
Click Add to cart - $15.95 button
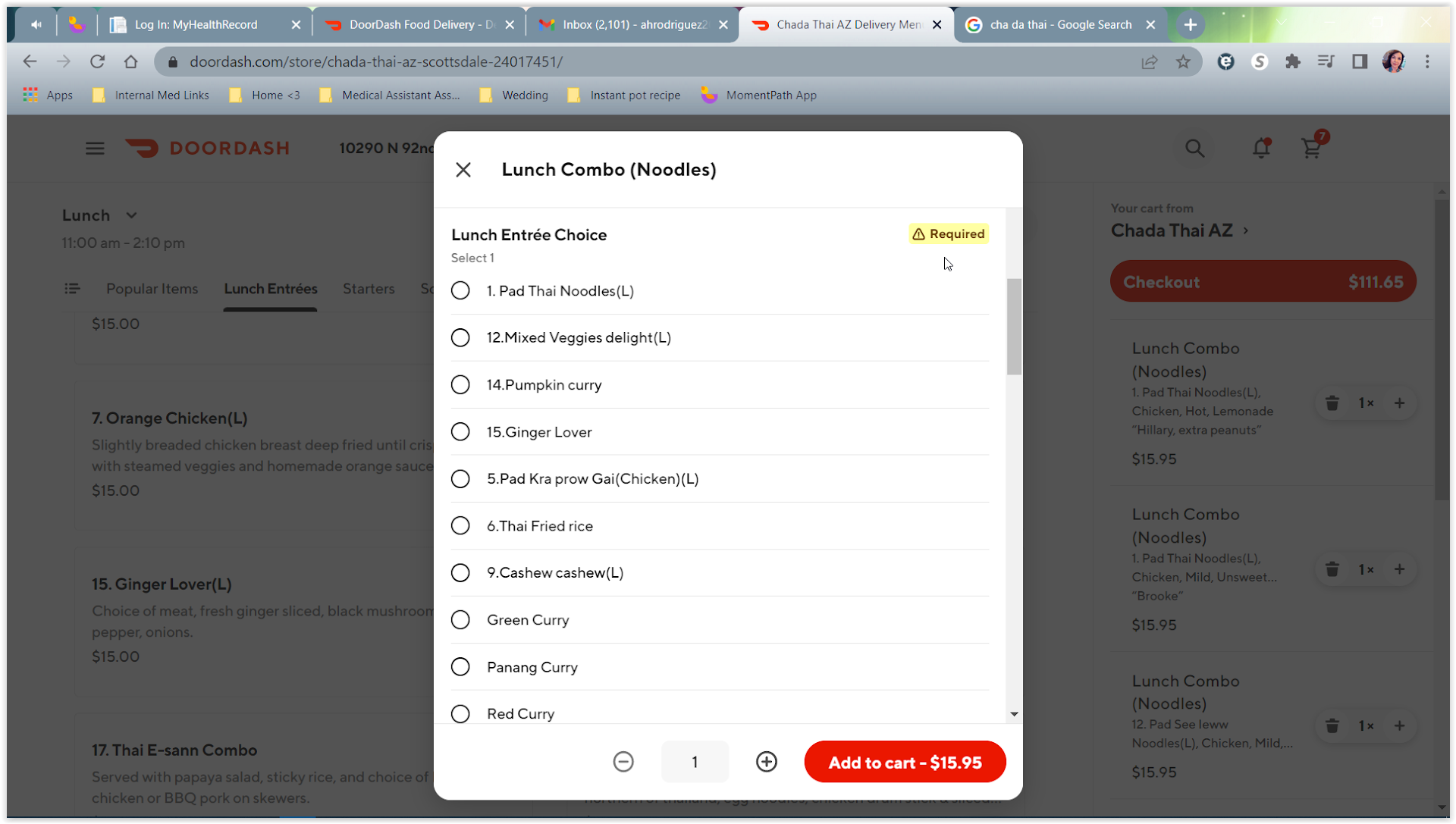tap(905, 763)
